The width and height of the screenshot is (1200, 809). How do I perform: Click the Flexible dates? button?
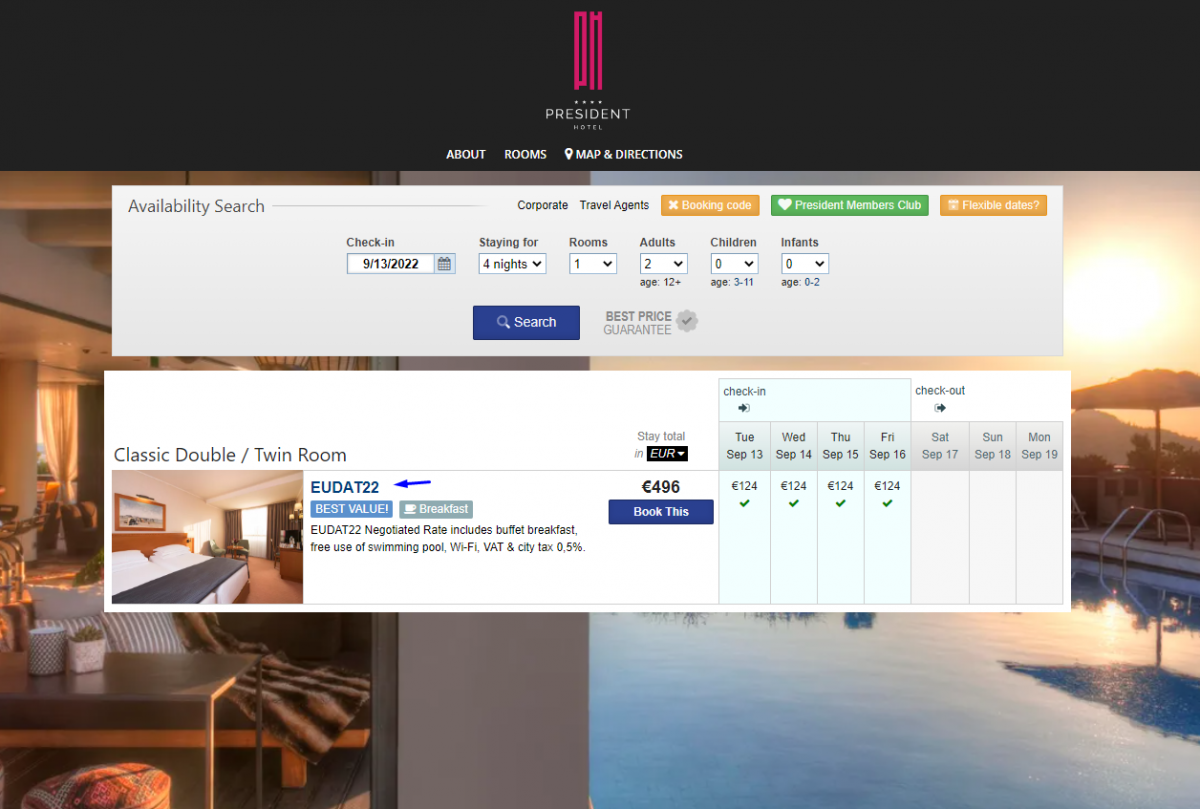(x=993, y=205)
